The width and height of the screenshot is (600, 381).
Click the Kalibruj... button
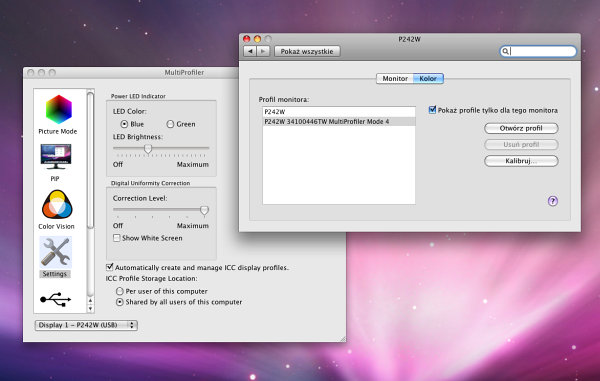(x=521, y=161)
